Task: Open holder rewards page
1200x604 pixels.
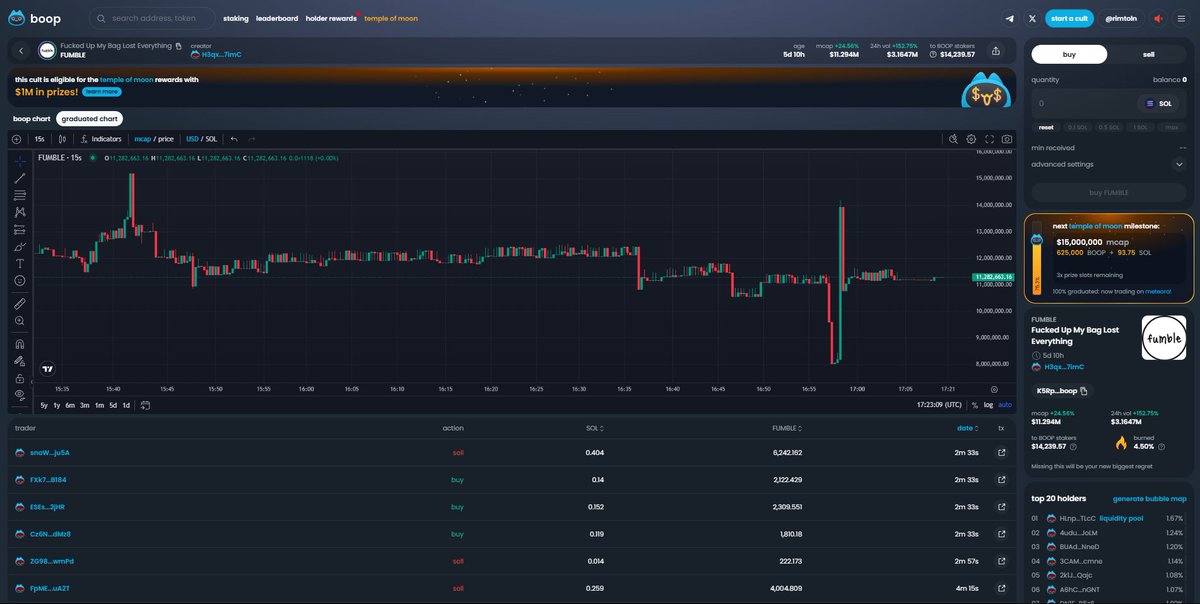Action: click(331, 18)
